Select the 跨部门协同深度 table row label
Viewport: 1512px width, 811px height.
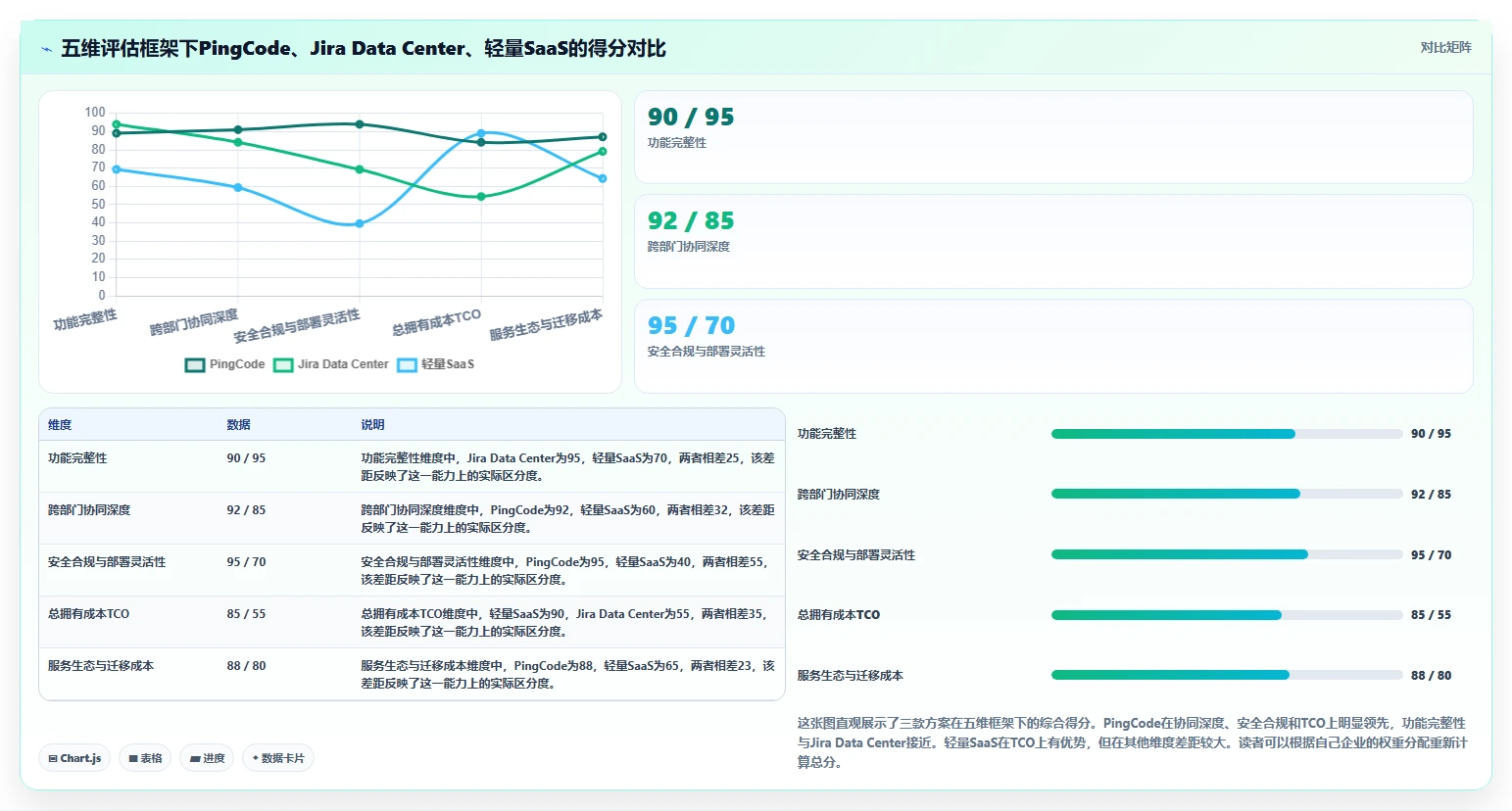coord(89,510)
